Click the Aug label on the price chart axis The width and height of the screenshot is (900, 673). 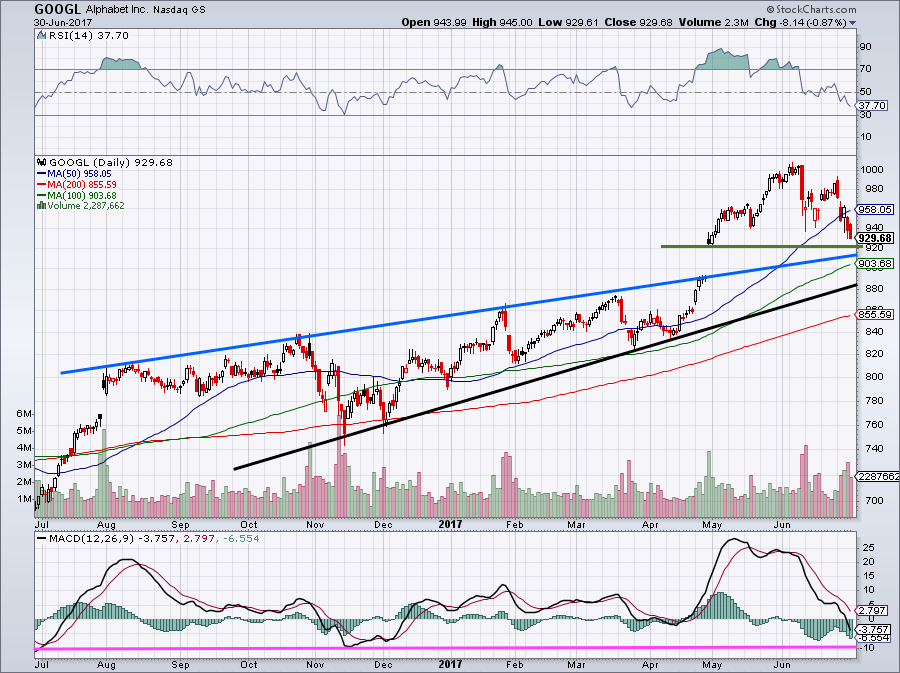(x=106, y=524)
